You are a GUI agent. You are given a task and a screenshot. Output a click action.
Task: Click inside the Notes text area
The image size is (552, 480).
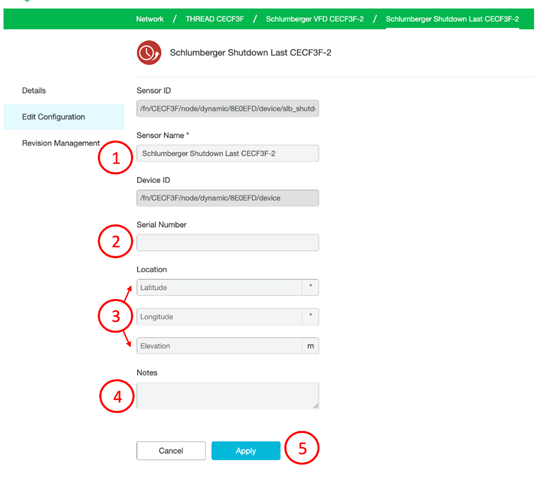click(227, 396)
